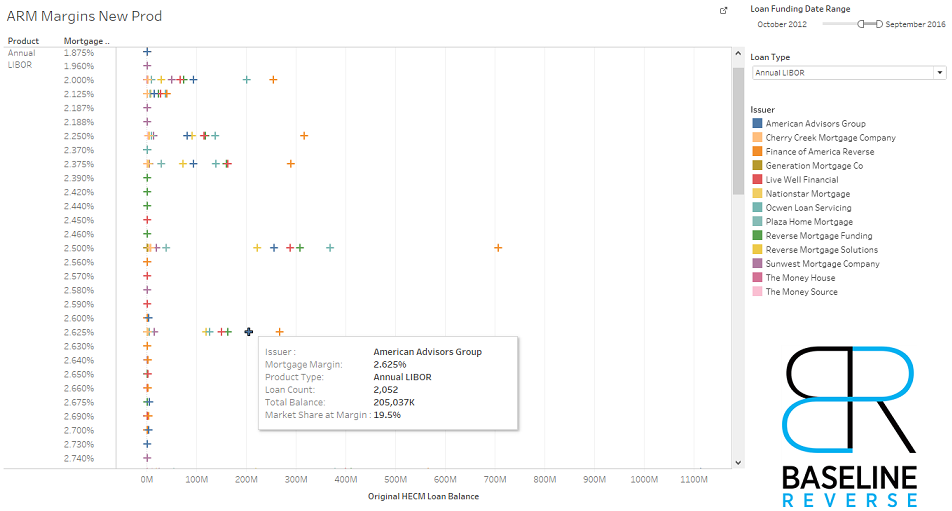Image resolution: width=952 pixels, height=511 pixels.
Task: Click the scroll up arrow of the chart
Action: [738, 53]
